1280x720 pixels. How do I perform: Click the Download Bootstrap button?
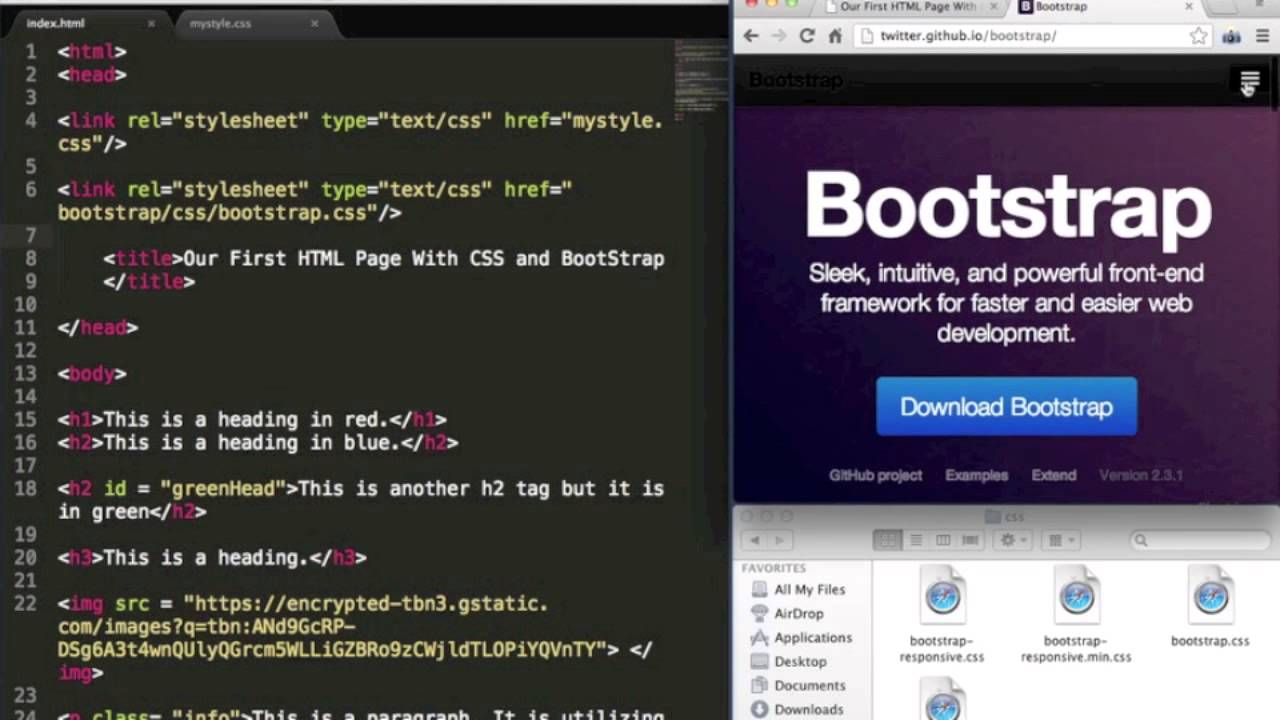click(x=1006, y=406)
